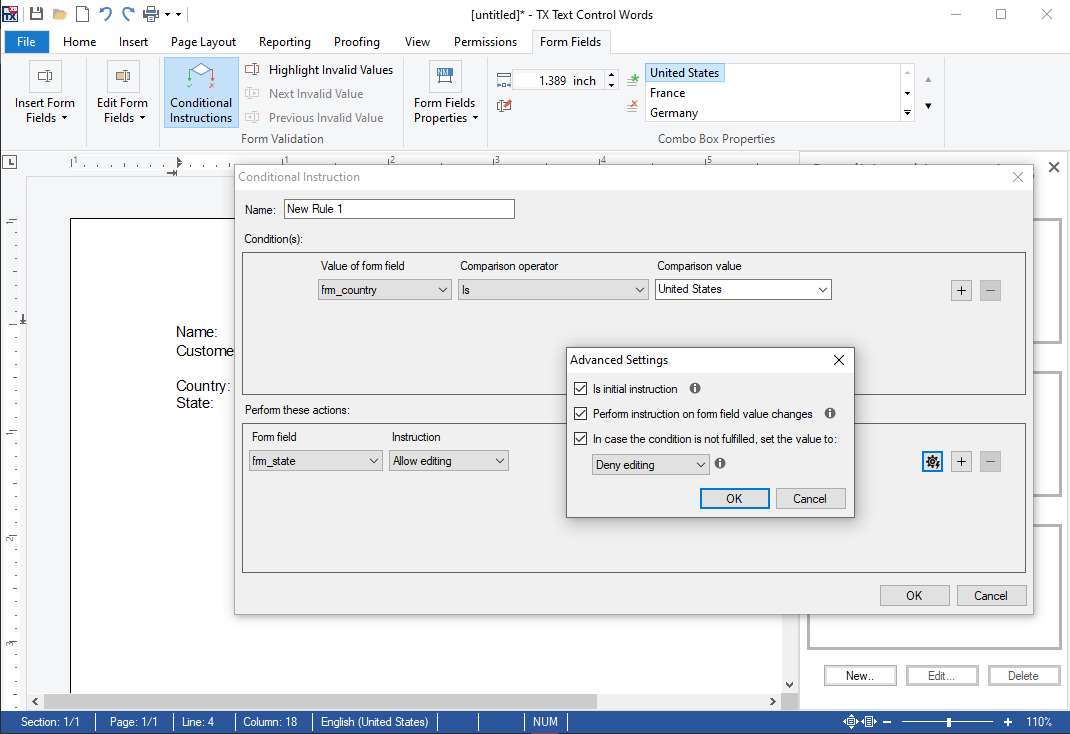Click the Insert Form Fields icon
Viewport: 1070px width, 734px height.
(45, 76)
